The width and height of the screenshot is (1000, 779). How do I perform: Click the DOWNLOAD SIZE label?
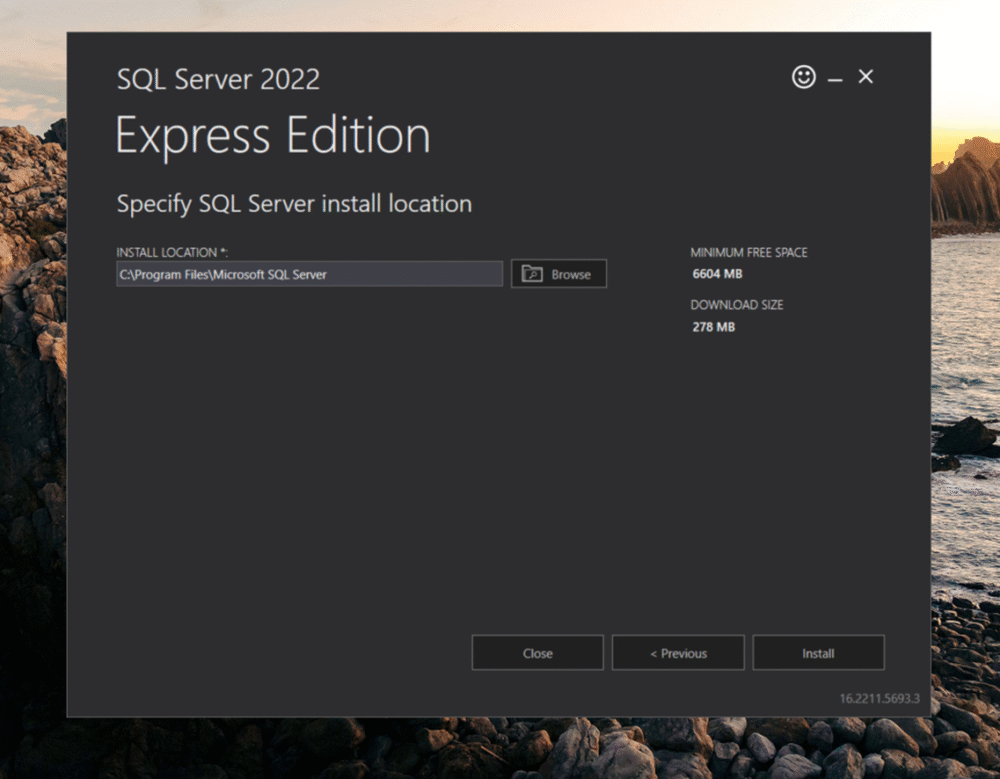coord(737,305)
